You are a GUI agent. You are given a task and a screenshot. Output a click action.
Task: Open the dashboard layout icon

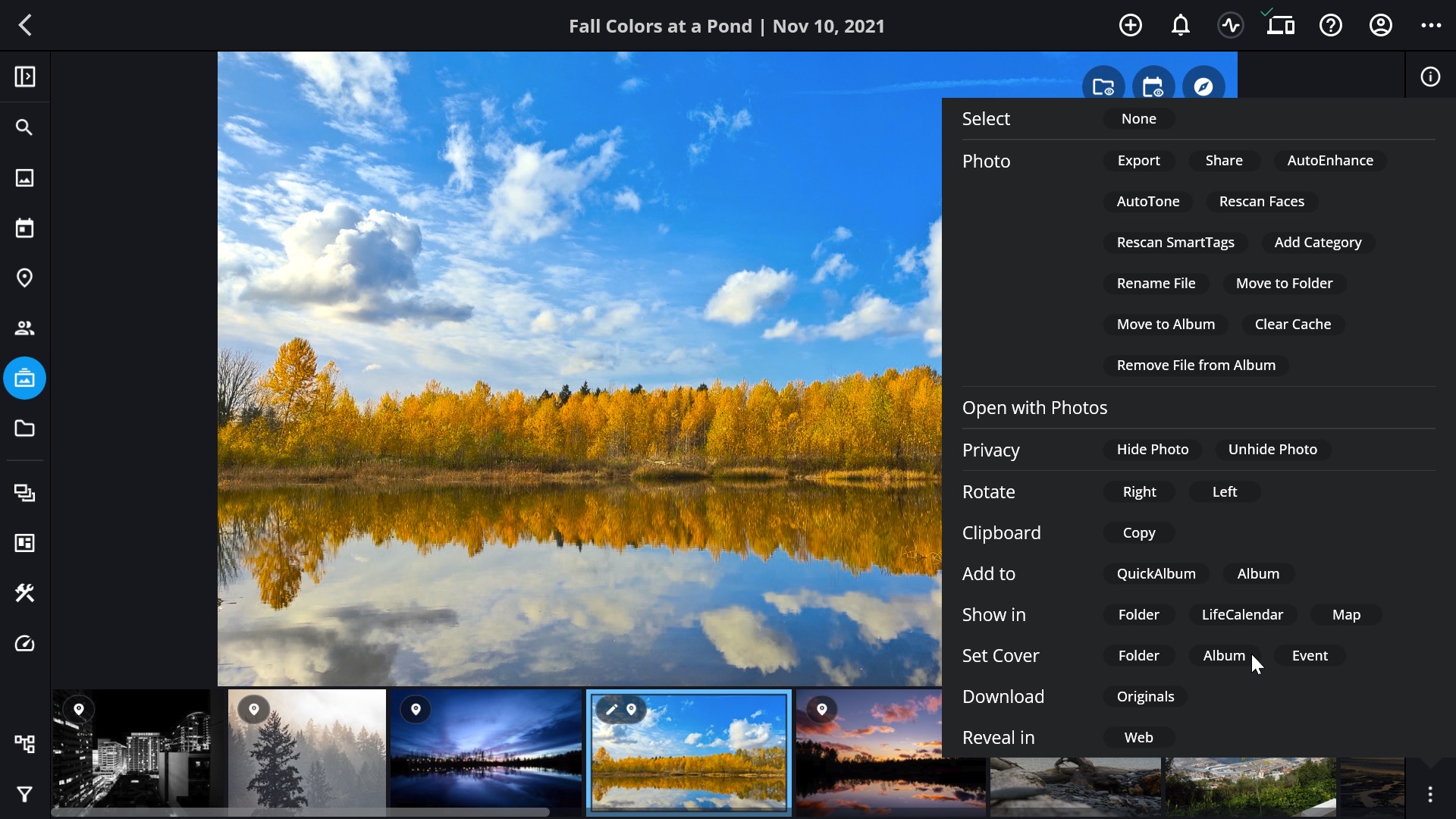click(x=25, y=543)
